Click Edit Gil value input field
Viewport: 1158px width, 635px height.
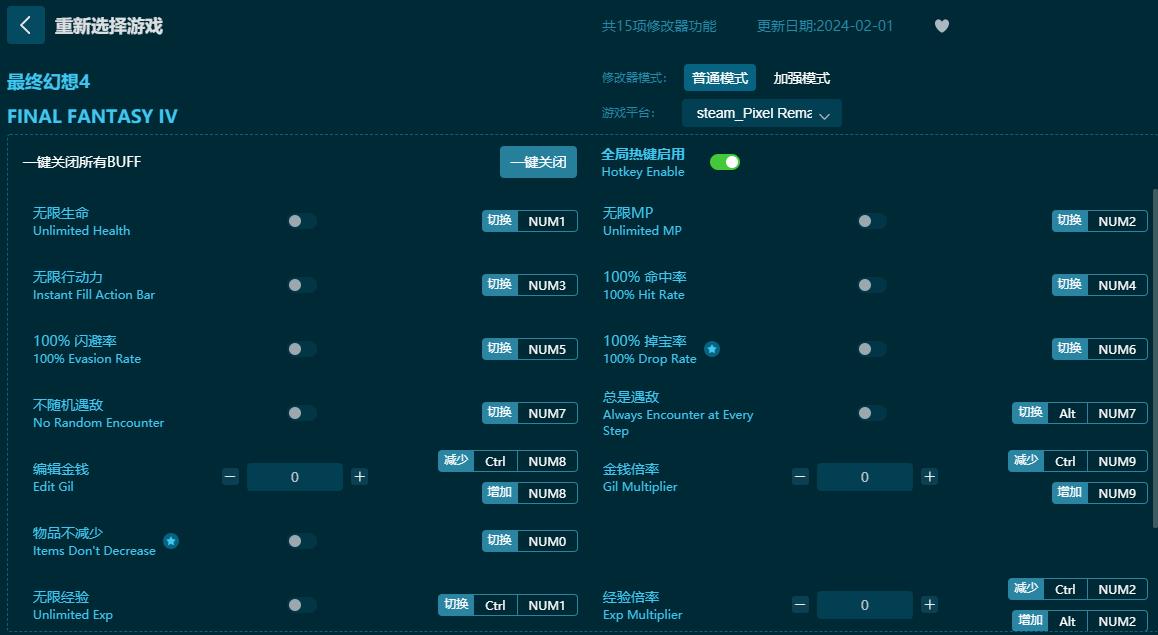click(x=295, y=477)
